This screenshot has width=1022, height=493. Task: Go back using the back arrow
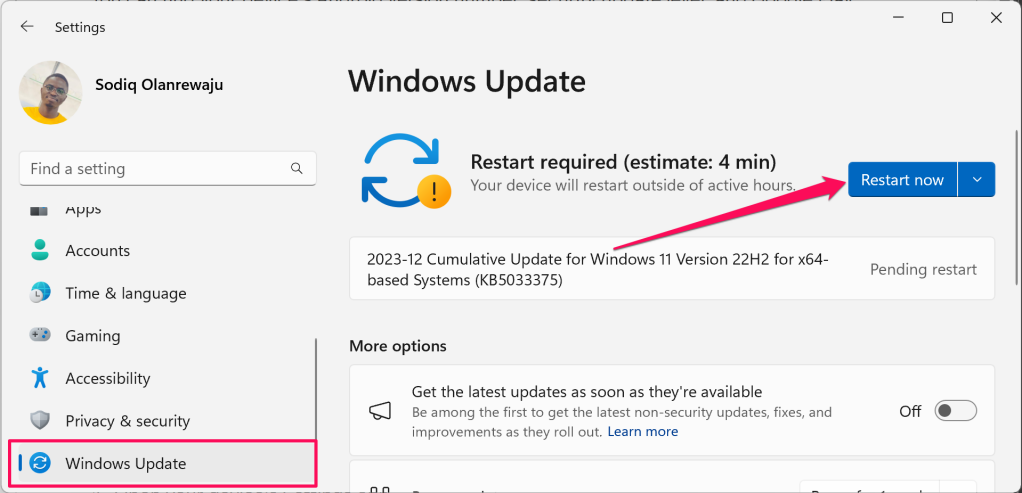tap(27, 27)
